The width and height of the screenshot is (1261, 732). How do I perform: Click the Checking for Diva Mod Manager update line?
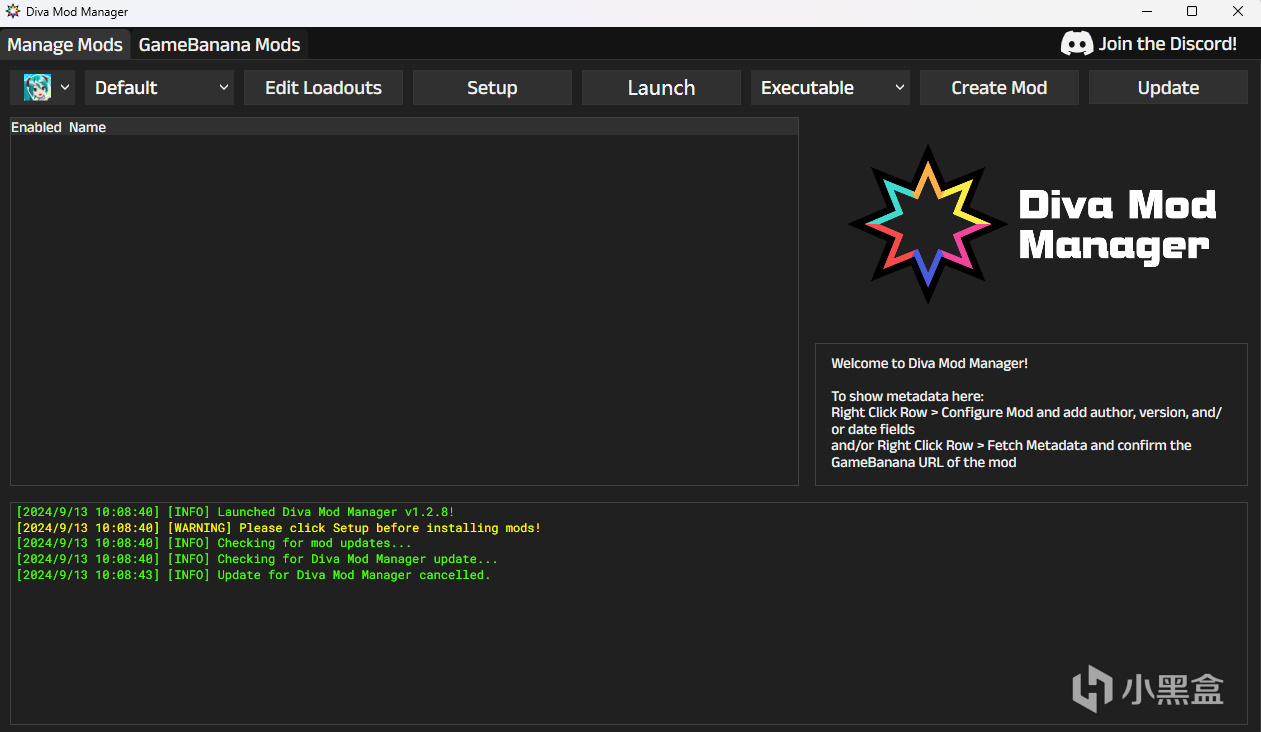[x=257, y=559]
